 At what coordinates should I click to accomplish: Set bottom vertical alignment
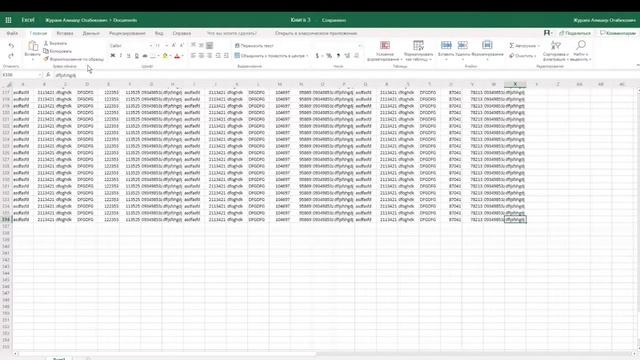209,45
